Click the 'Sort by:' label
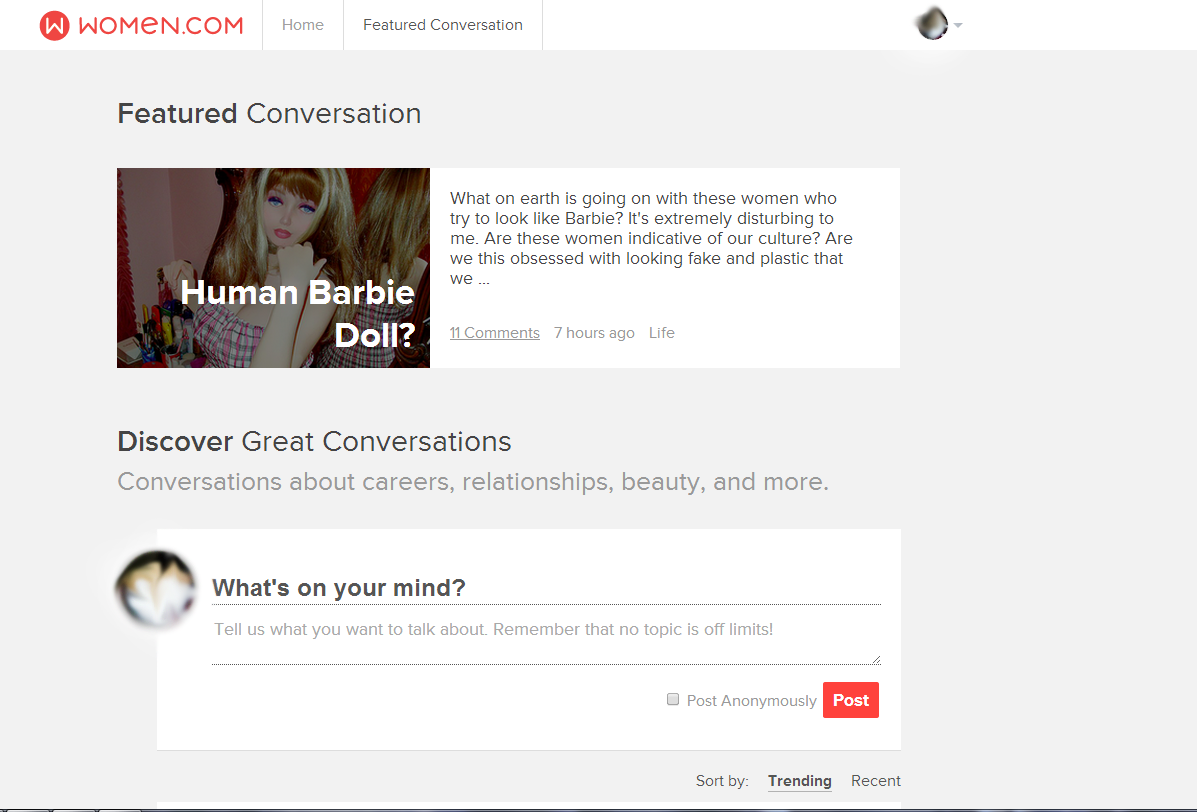Image resolution: width=1197 pixels, height=812 pixels. 722,781
